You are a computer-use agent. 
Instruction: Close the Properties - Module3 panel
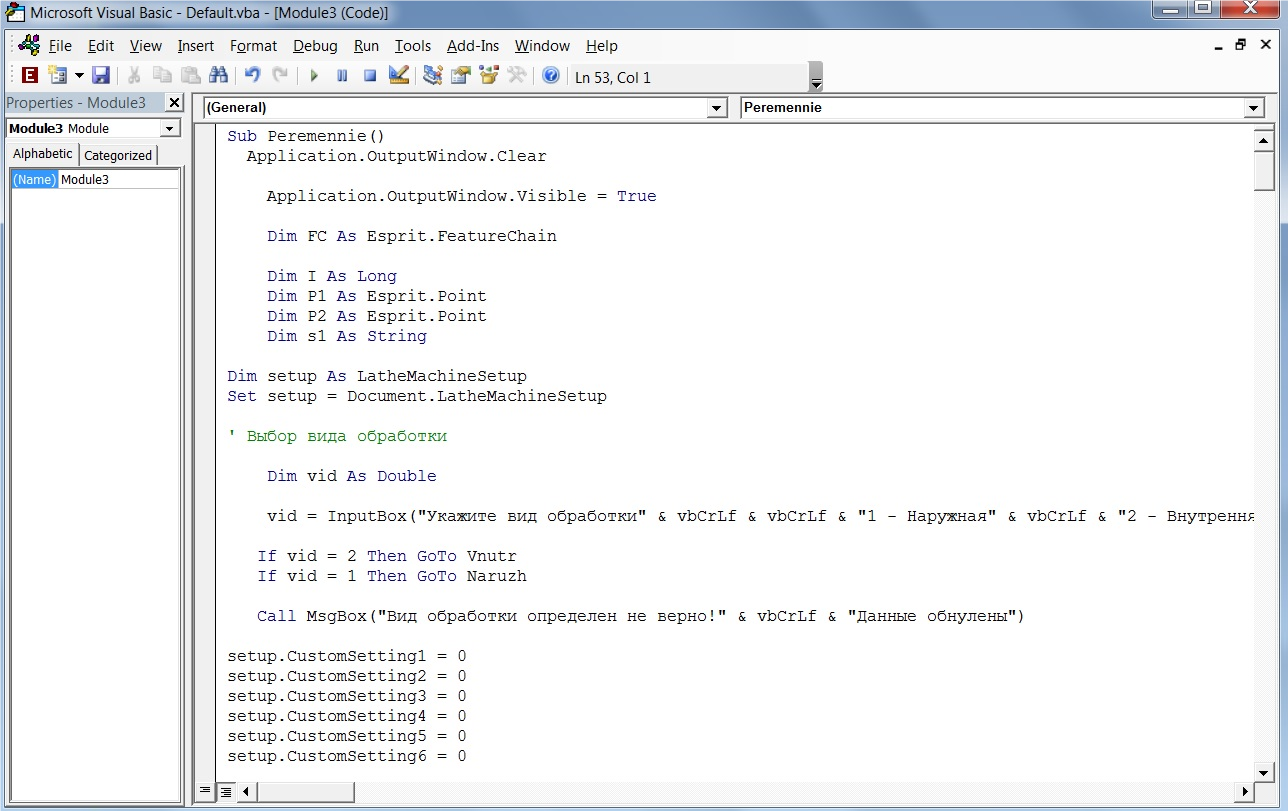point(174,103)
